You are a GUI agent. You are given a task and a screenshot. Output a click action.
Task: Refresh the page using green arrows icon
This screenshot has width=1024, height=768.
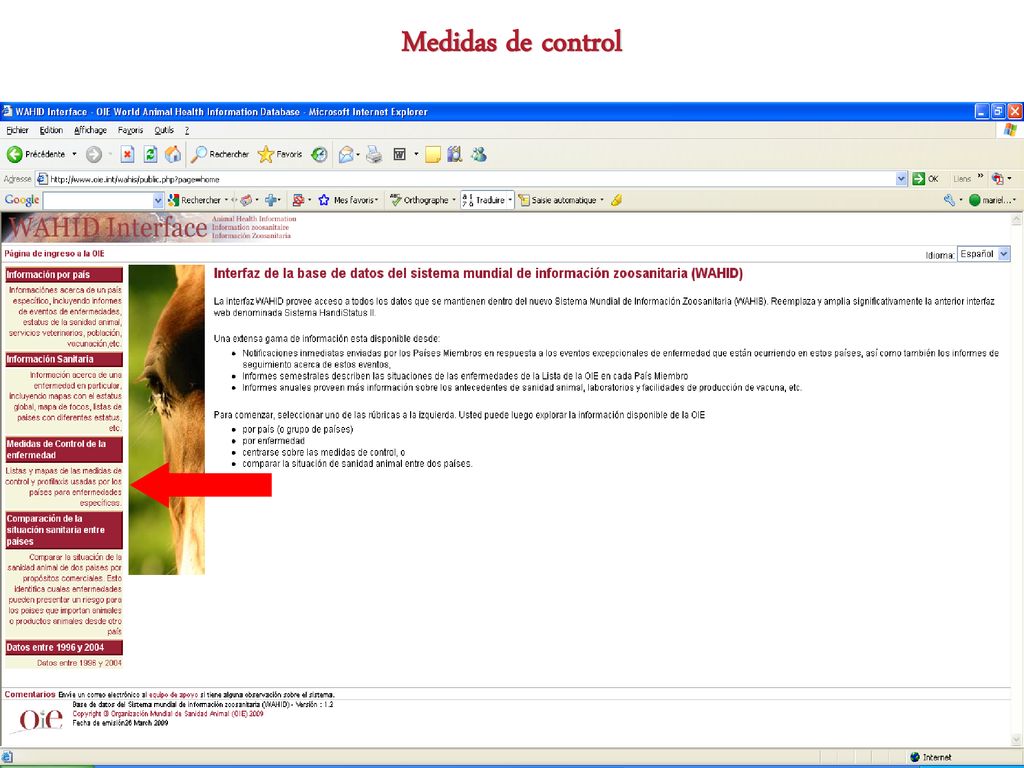150,155
